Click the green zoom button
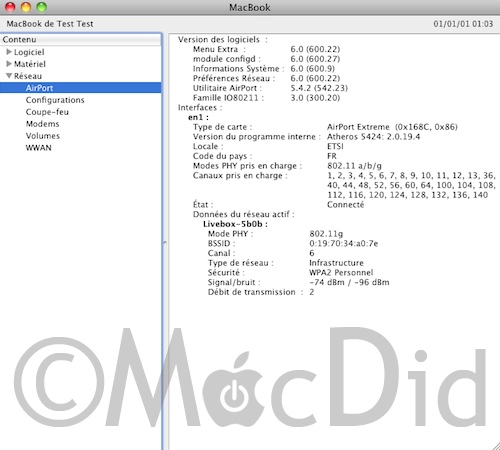The height and width of the screenshot is (450, 500). 41,7
